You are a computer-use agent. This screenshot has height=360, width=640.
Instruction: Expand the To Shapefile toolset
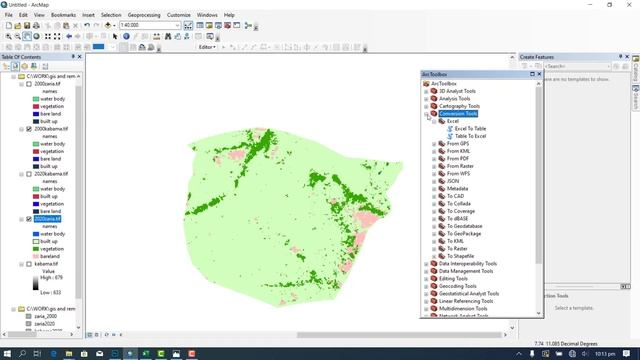point(434,256)
